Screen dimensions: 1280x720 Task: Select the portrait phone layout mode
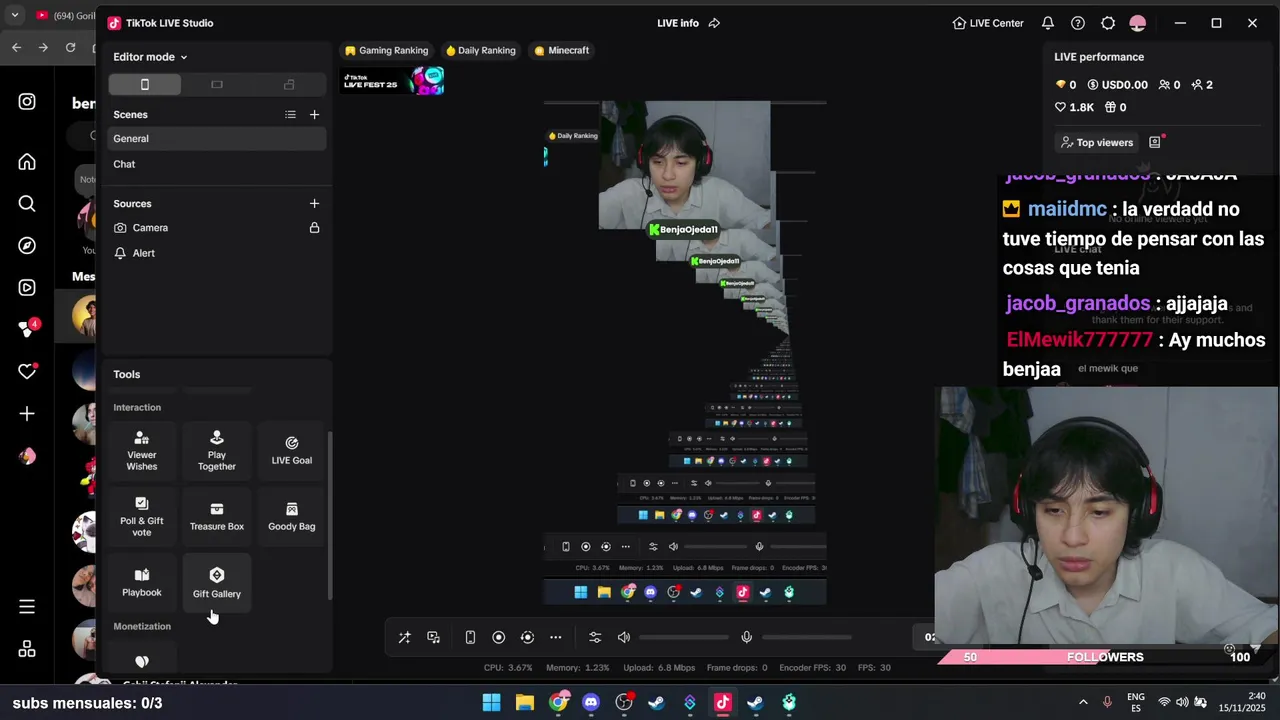coord(144,84)
